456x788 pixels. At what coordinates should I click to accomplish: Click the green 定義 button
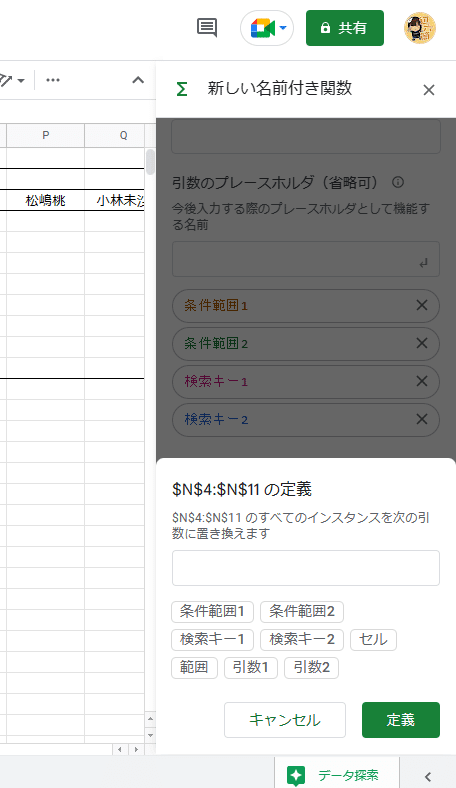(401, 720)
